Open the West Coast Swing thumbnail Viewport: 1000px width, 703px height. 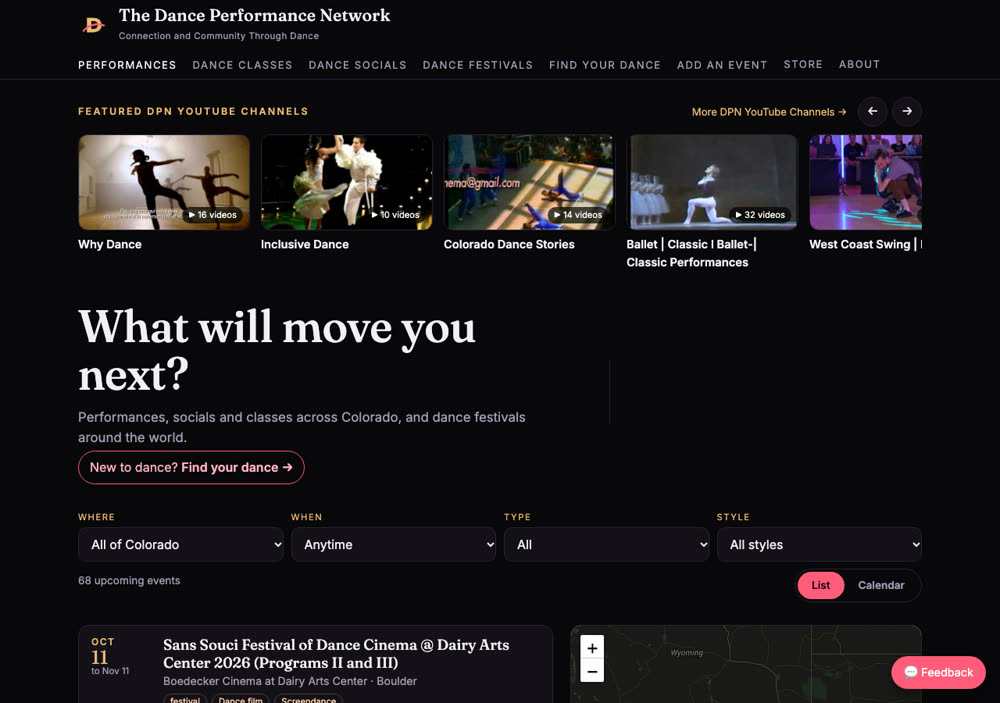(x=865, y=182)
